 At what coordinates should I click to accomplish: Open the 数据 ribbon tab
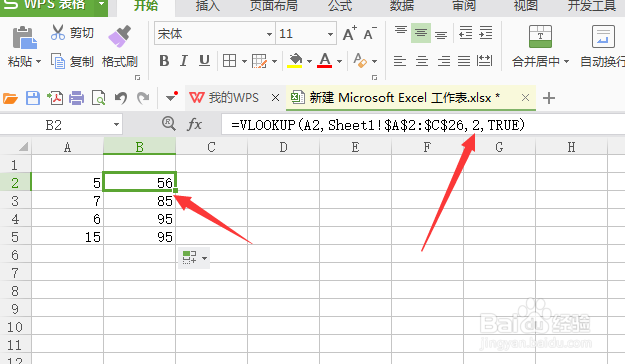pos(401,6)
